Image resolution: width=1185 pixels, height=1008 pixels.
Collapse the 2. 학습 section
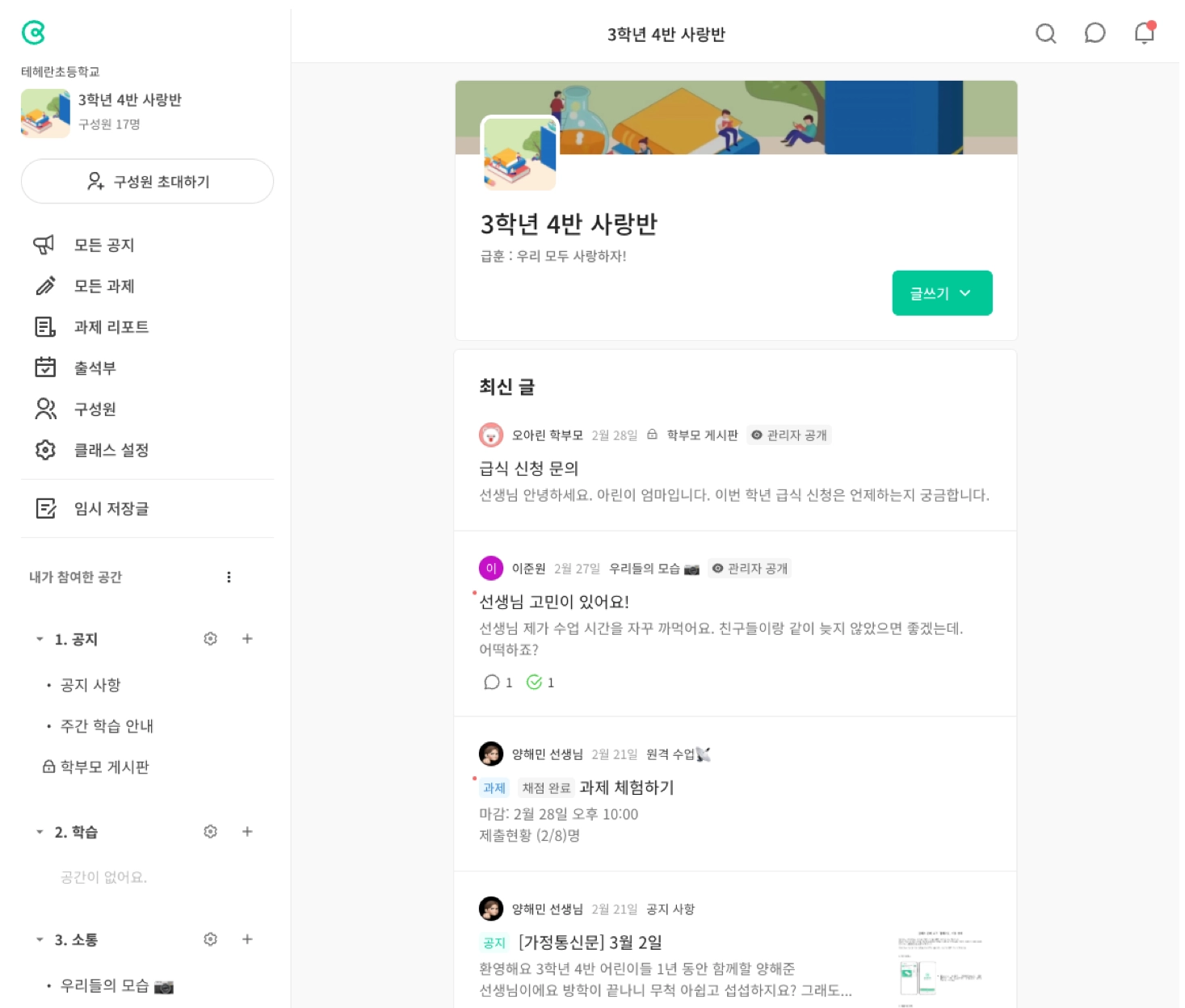[40, 832]
